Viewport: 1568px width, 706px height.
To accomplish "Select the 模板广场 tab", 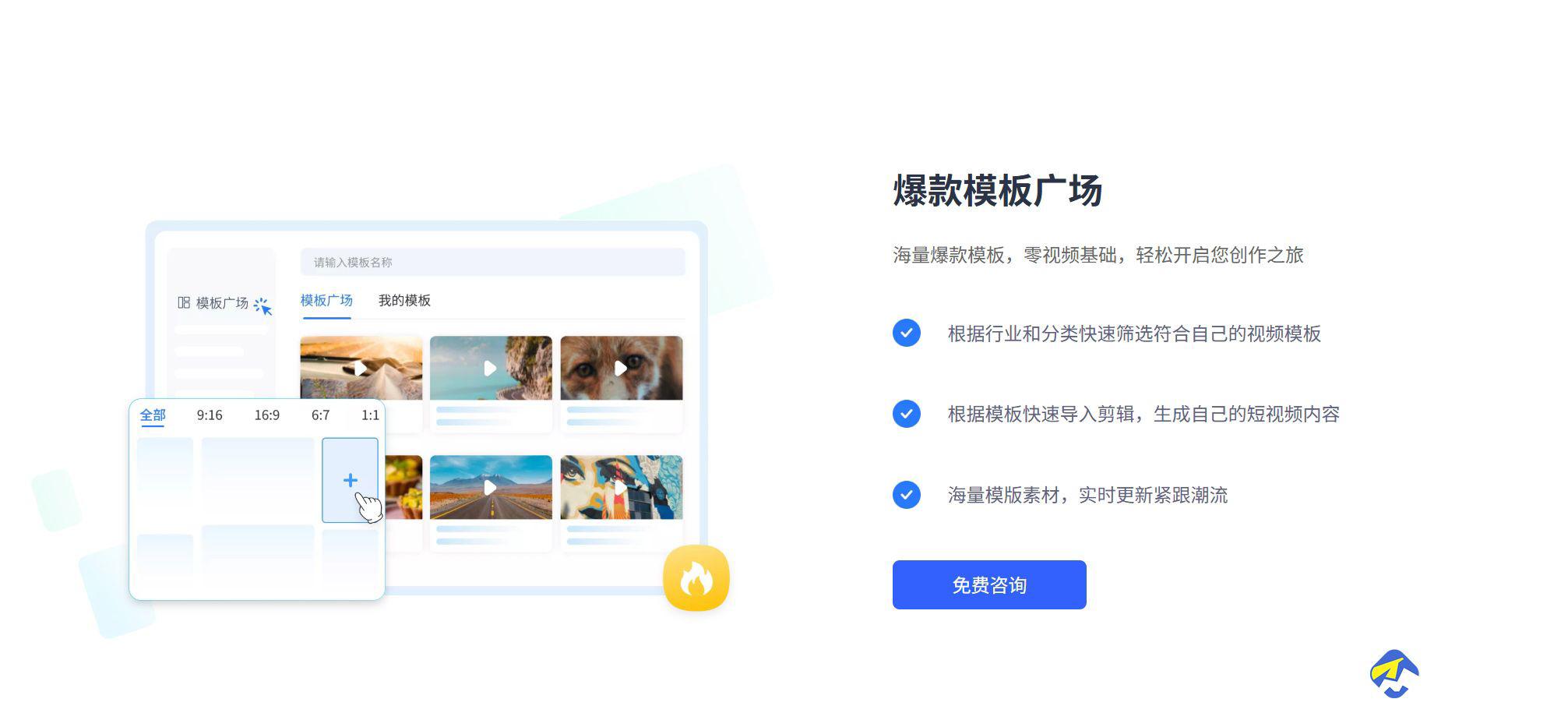I will [326, 301].
